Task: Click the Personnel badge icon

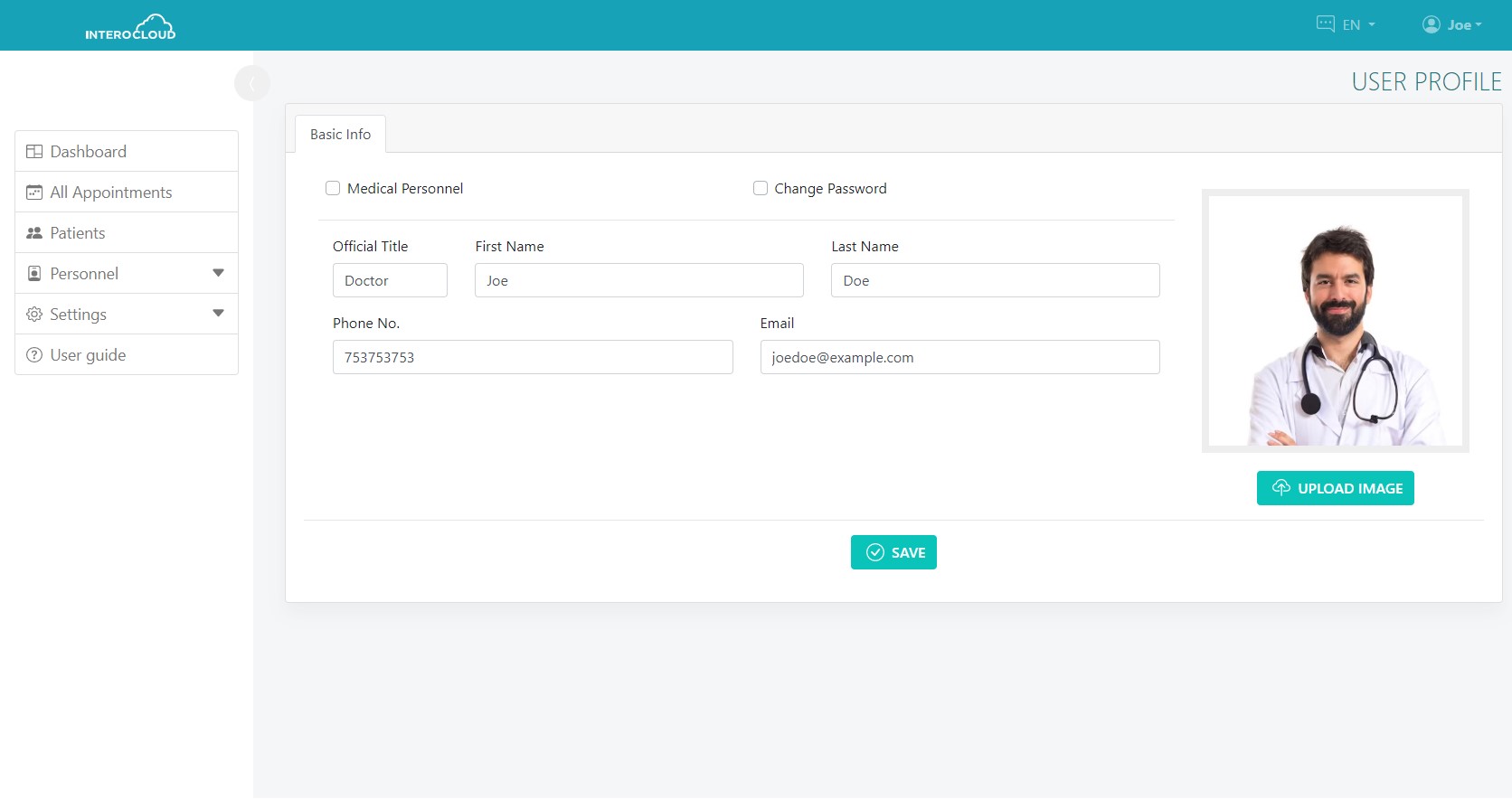Action: point(34,274)
